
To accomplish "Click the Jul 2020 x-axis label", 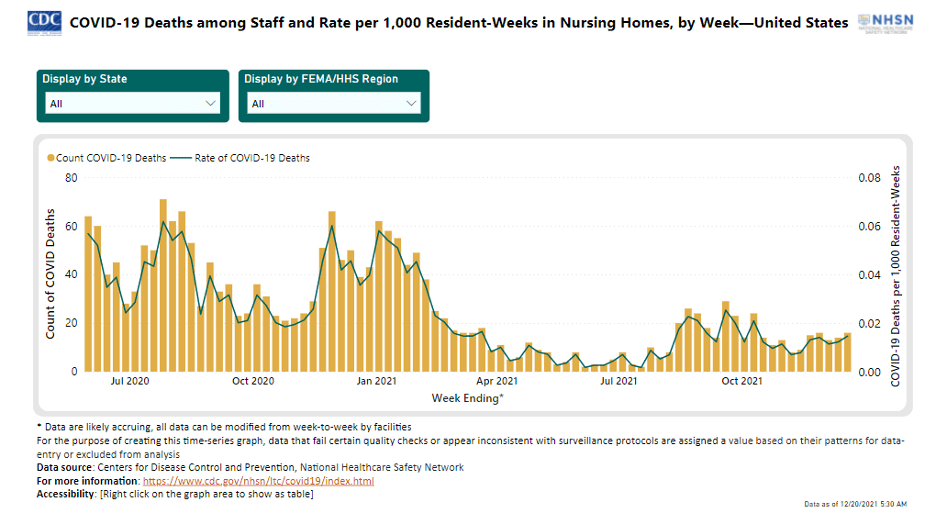I will [x=130, y=381].
